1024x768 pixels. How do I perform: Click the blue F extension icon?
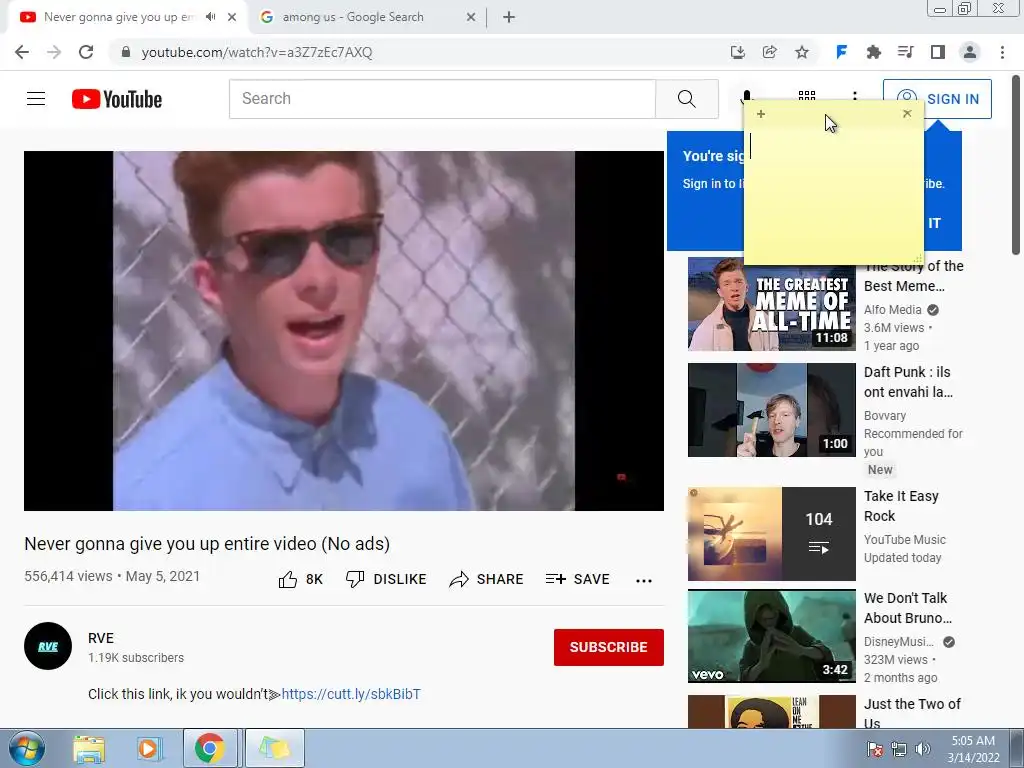pyautogui.click(x=842, y=52)
